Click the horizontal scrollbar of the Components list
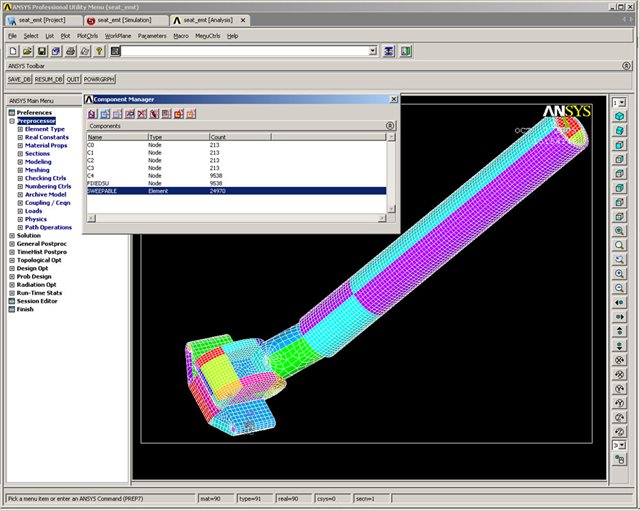640x511 pixels. click(x=237, y=218)
